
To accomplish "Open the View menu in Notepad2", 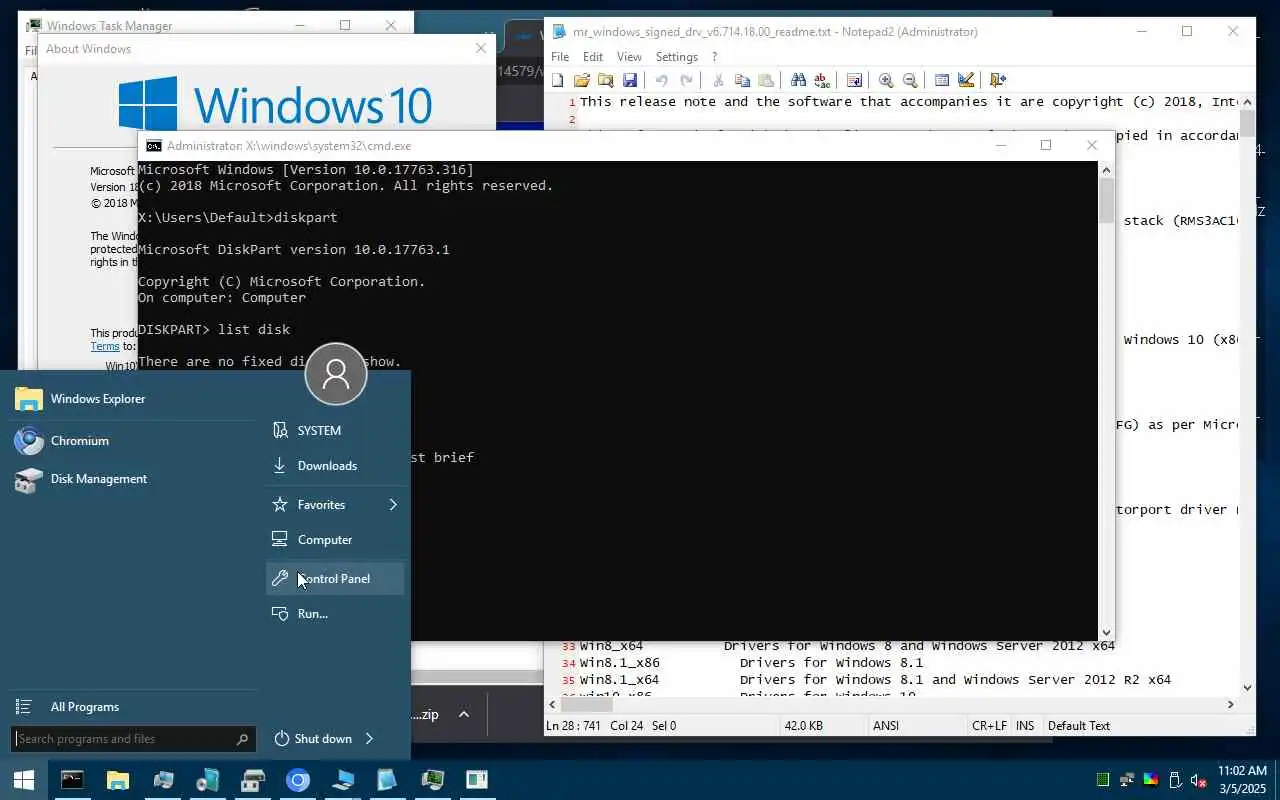I will click(629, 57).
